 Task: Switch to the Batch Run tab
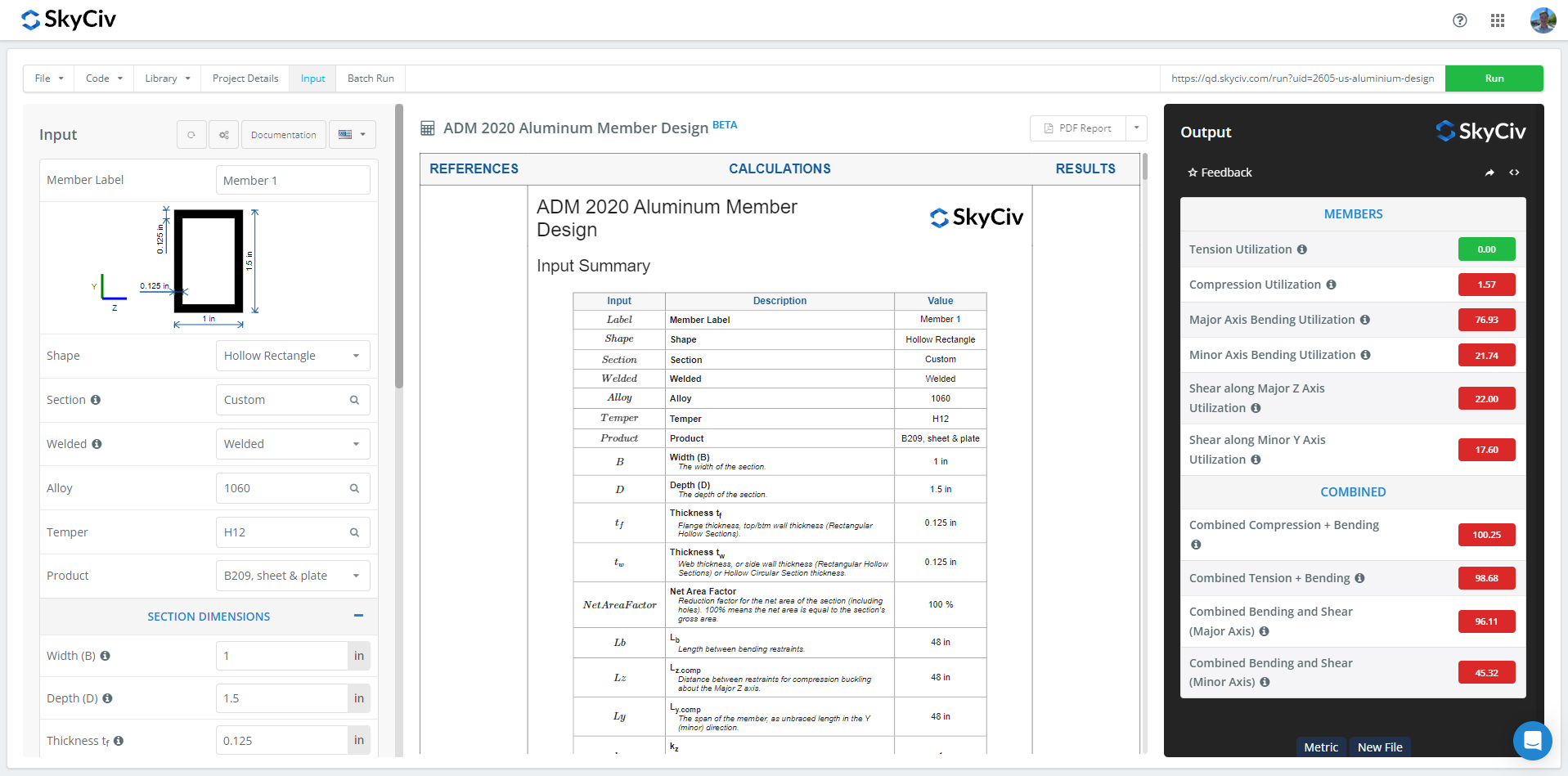tap(371, 78)
